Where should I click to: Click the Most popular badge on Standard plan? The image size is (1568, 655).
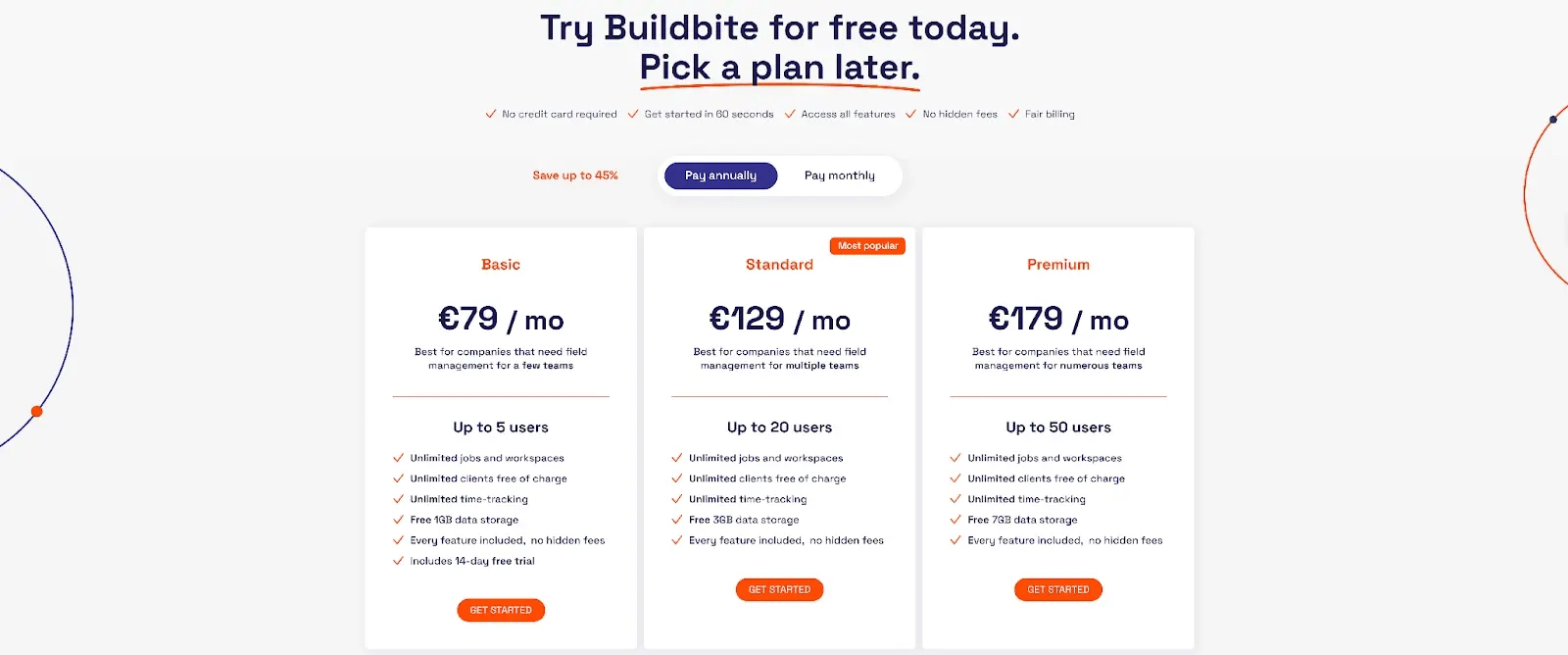coord(867,246)
